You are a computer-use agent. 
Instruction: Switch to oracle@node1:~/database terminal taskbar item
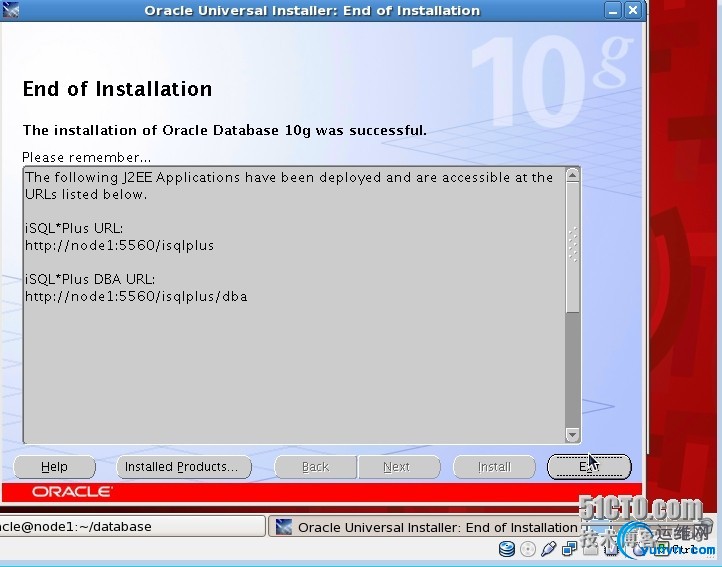click(132, 526)
